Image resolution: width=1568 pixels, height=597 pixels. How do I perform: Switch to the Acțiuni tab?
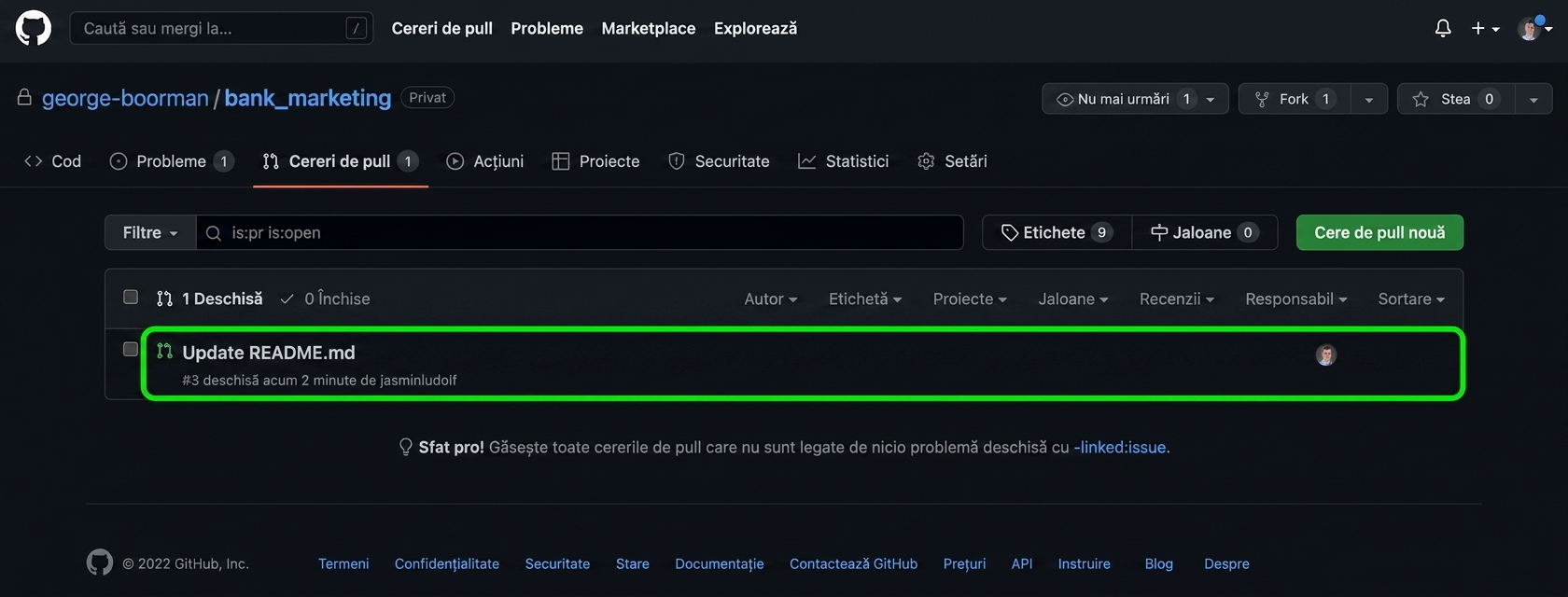(x=485, y=161)
